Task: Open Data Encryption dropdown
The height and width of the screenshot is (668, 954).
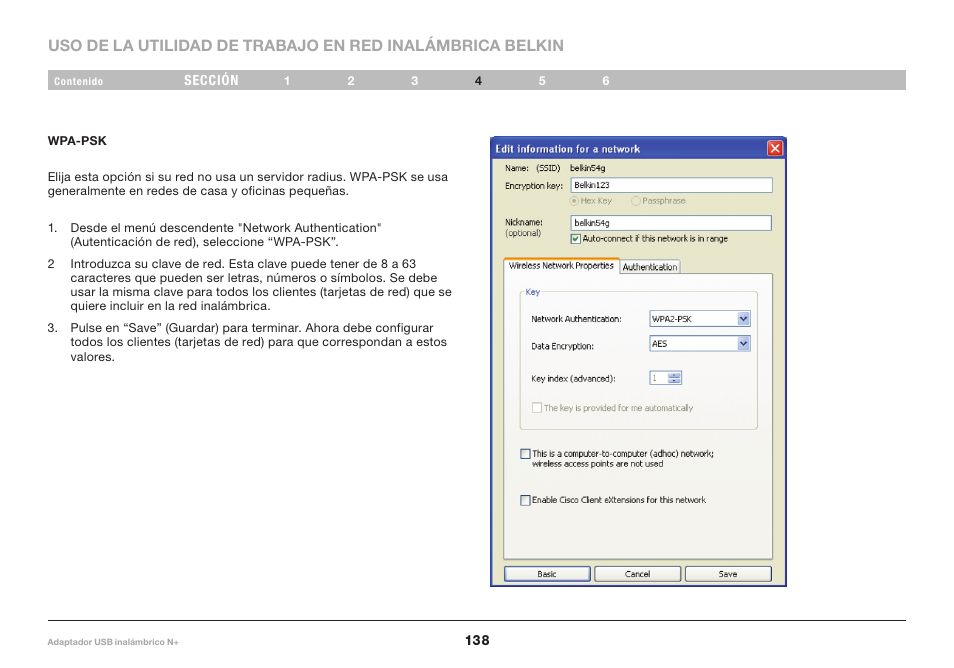Action: (x=700, y=344)
